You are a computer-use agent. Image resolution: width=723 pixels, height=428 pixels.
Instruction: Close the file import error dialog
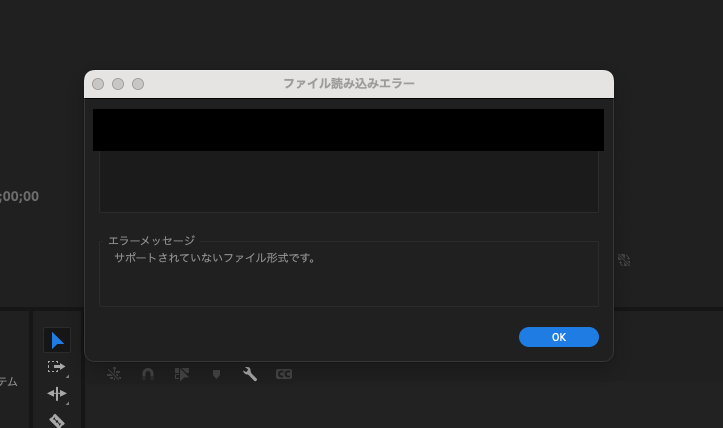click(x=98, y=84)
